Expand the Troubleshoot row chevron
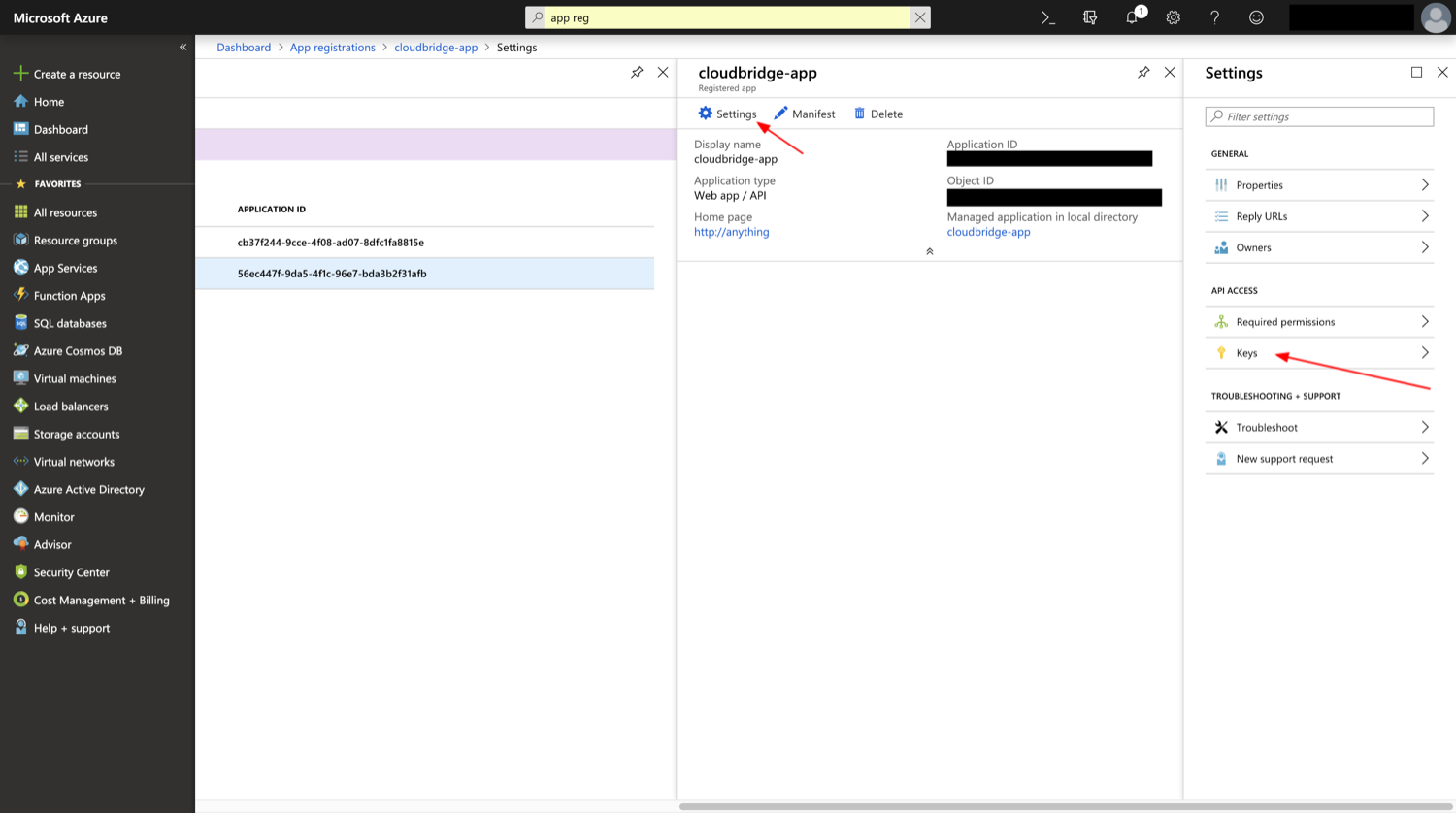Image resolution: width=1456 pixels, height=813 pixels. point(1425,427)
